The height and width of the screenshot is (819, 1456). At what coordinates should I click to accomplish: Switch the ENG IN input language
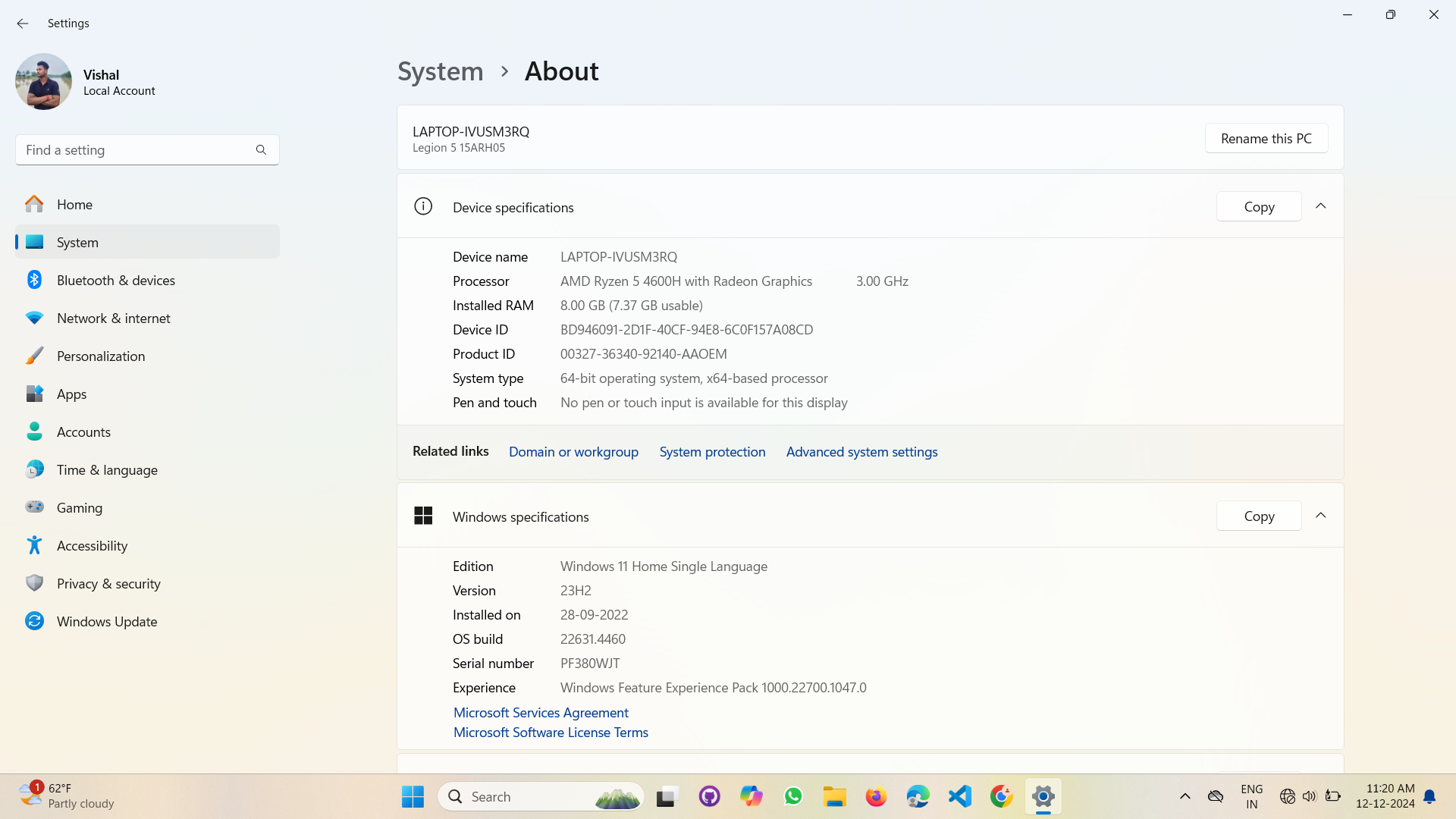coord(1251,796)
